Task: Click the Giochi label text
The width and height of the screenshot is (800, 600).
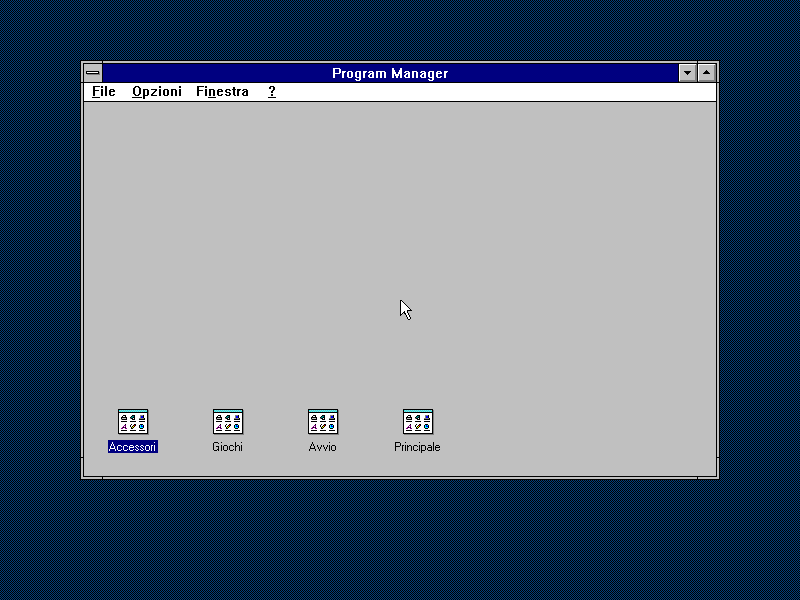Action: tap(227, 447)
